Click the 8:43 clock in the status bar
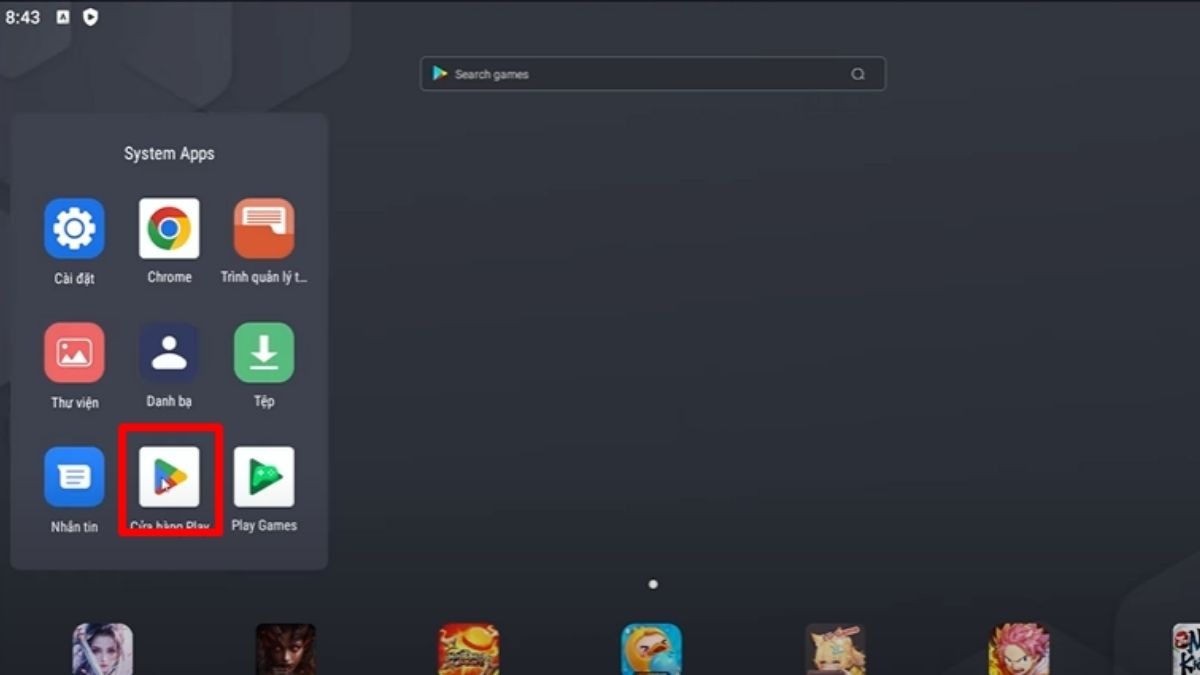The image size is (1200, 675). tap(23, 17)
